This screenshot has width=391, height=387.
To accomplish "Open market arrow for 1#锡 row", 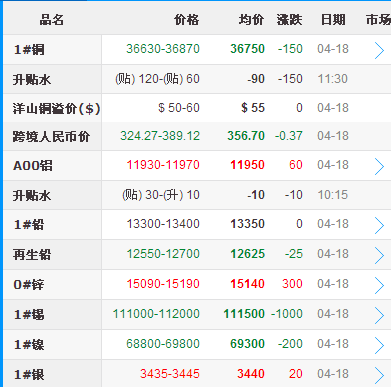I will point(379,316).
